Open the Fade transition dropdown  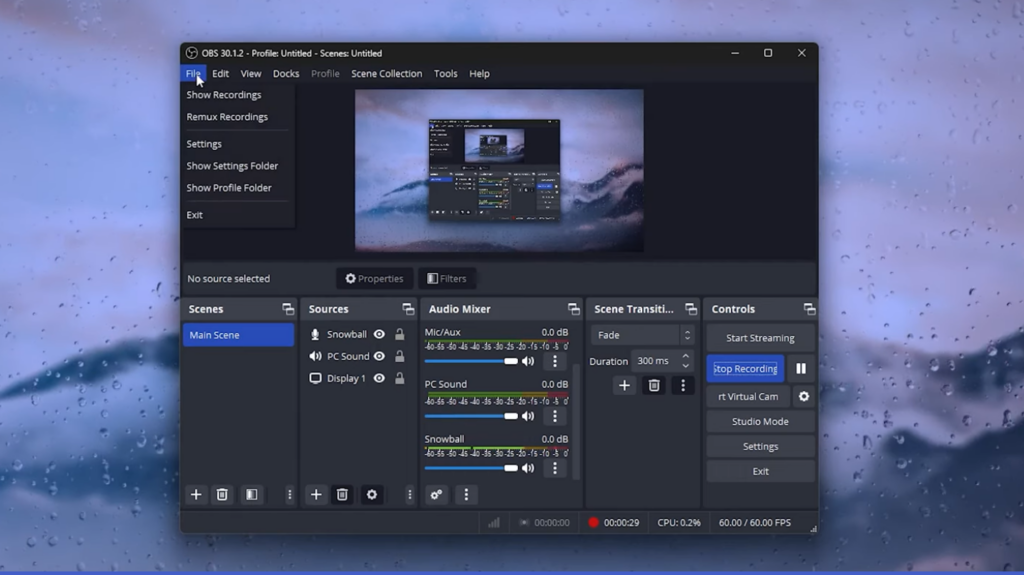click(641, 335)
